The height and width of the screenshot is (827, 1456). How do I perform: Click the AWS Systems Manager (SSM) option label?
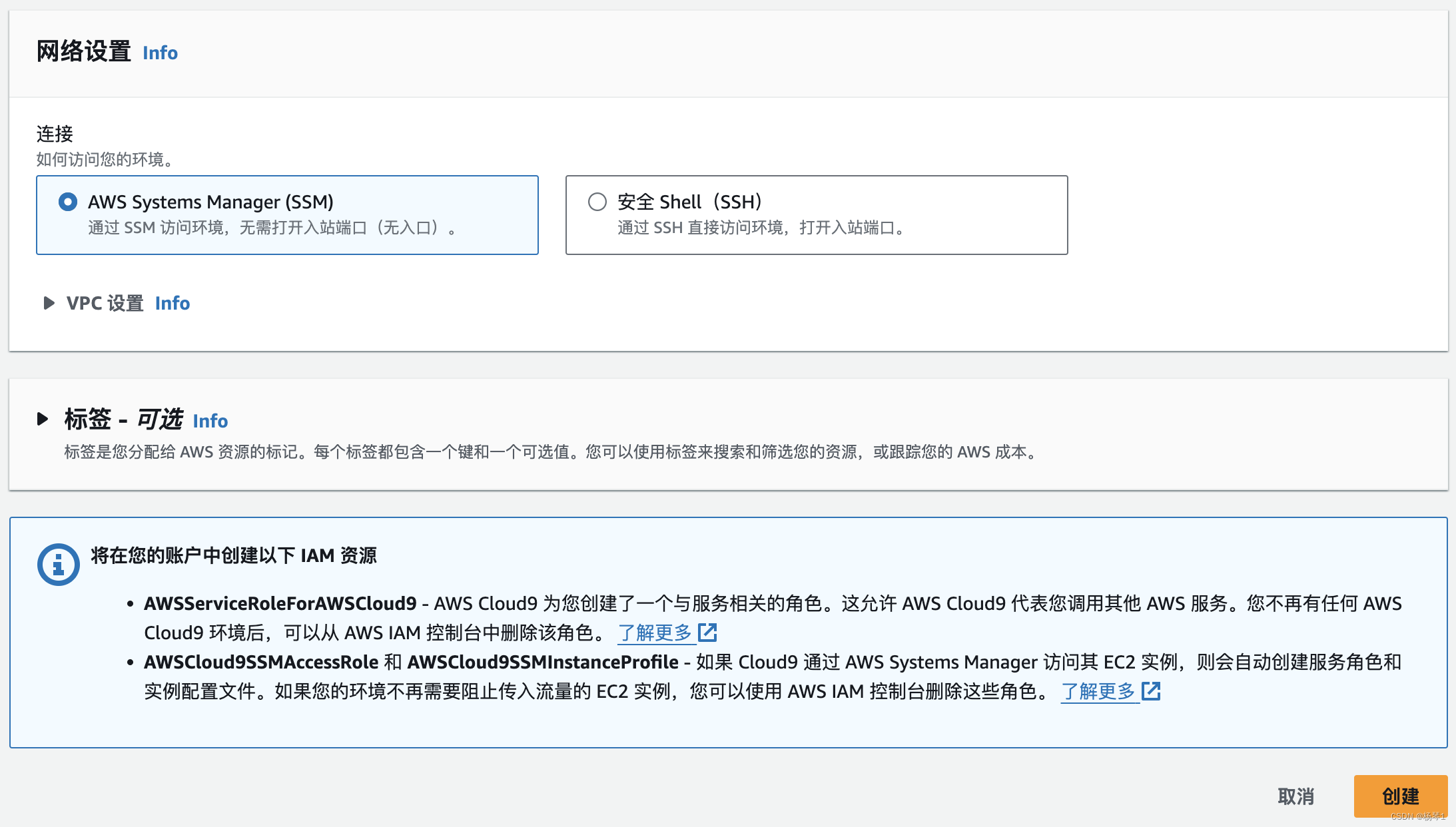pos(210,202)
